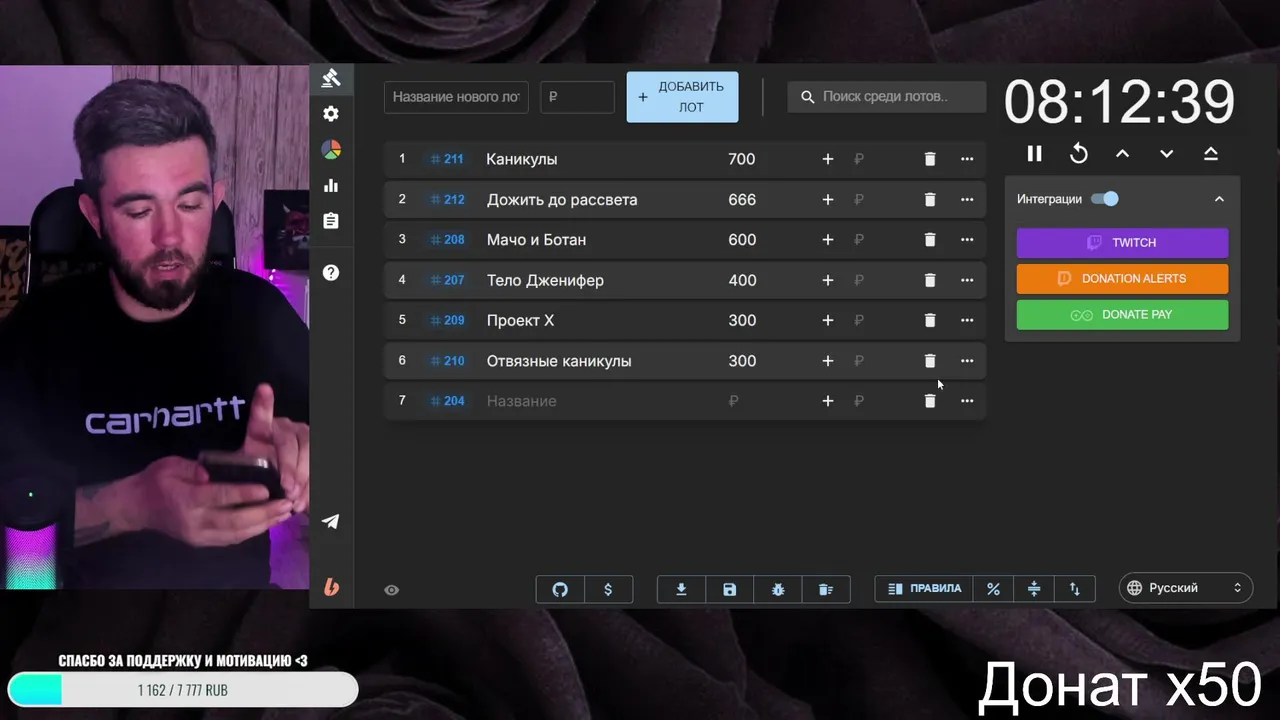Click the orange Boosty logo icon

click(x=331, y=588)
